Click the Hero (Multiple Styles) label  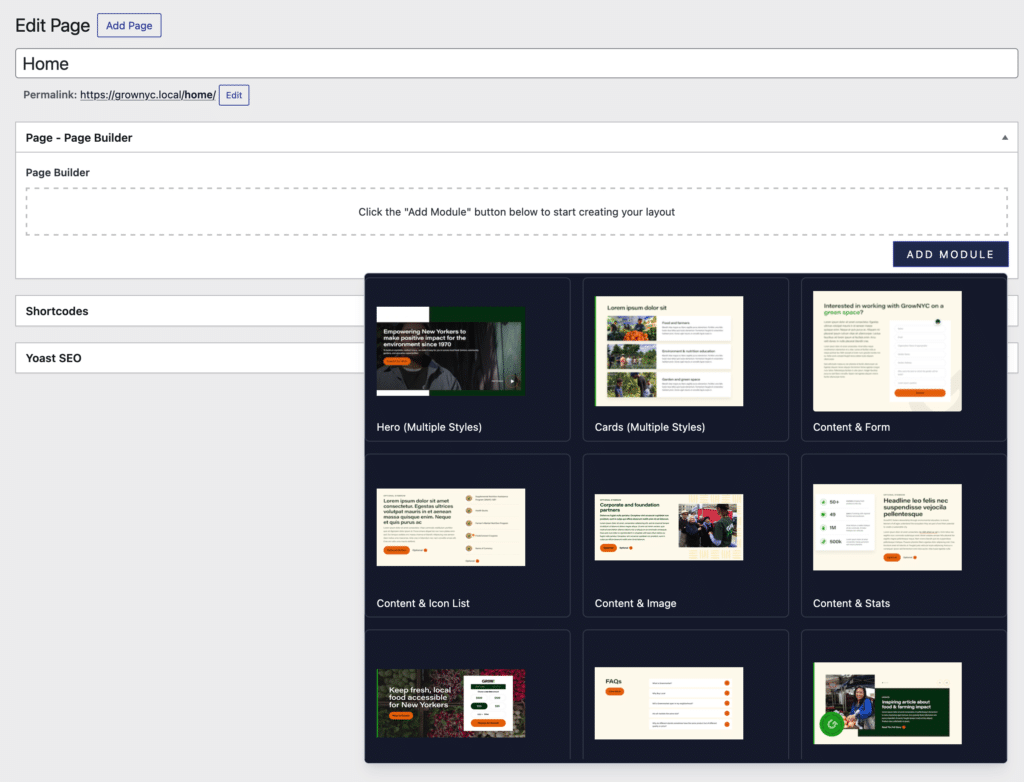(x=429, y=427)
